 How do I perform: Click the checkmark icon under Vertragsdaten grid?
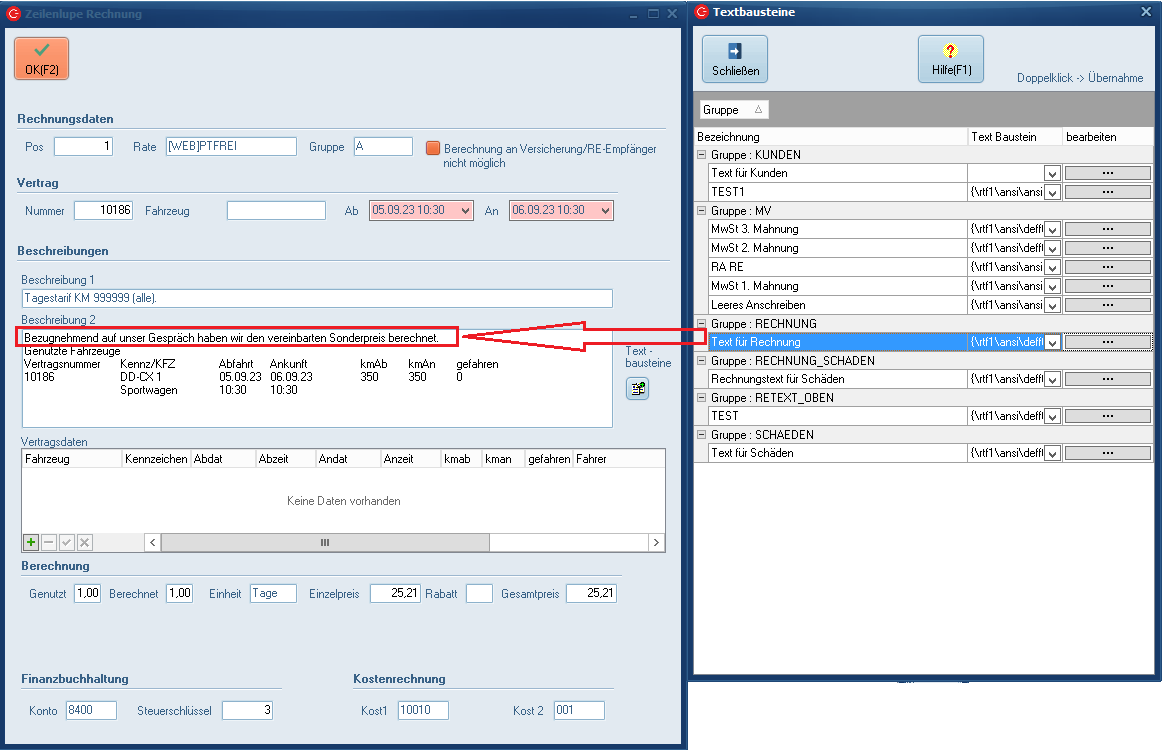[x=67, y=542]
